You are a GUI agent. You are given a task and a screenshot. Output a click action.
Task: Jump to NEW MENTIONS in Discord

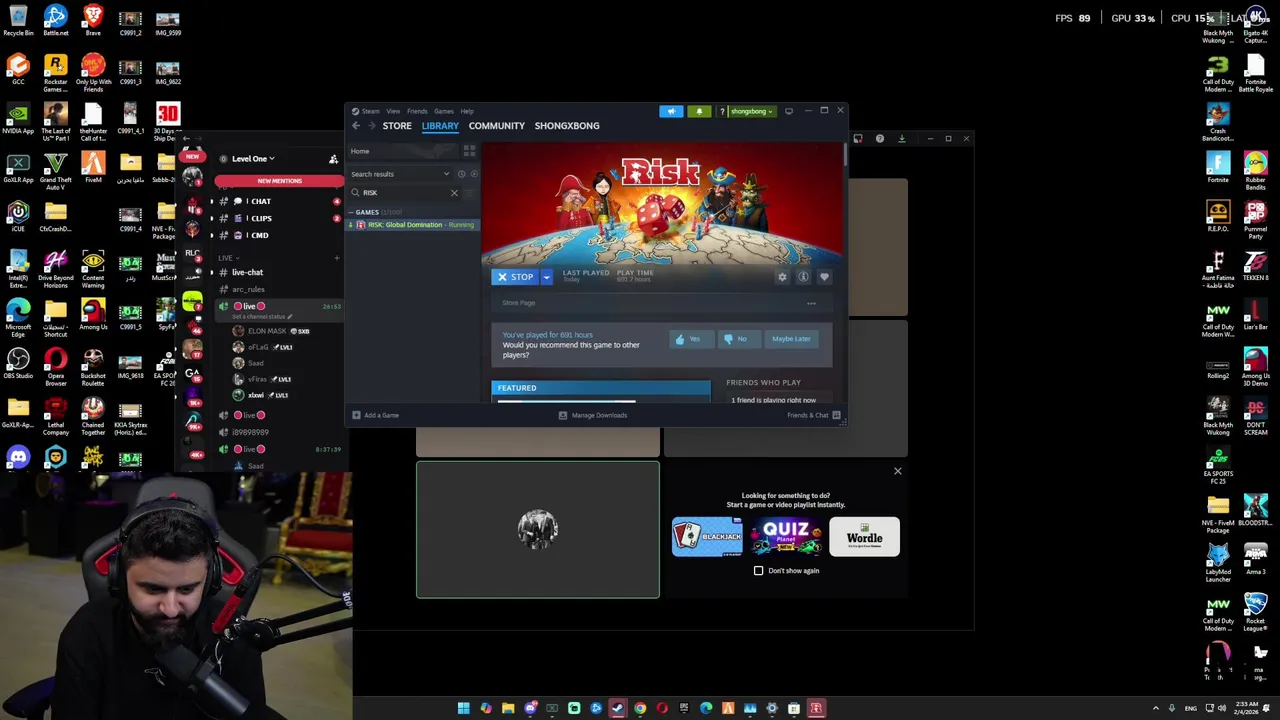tap(279, 181)
